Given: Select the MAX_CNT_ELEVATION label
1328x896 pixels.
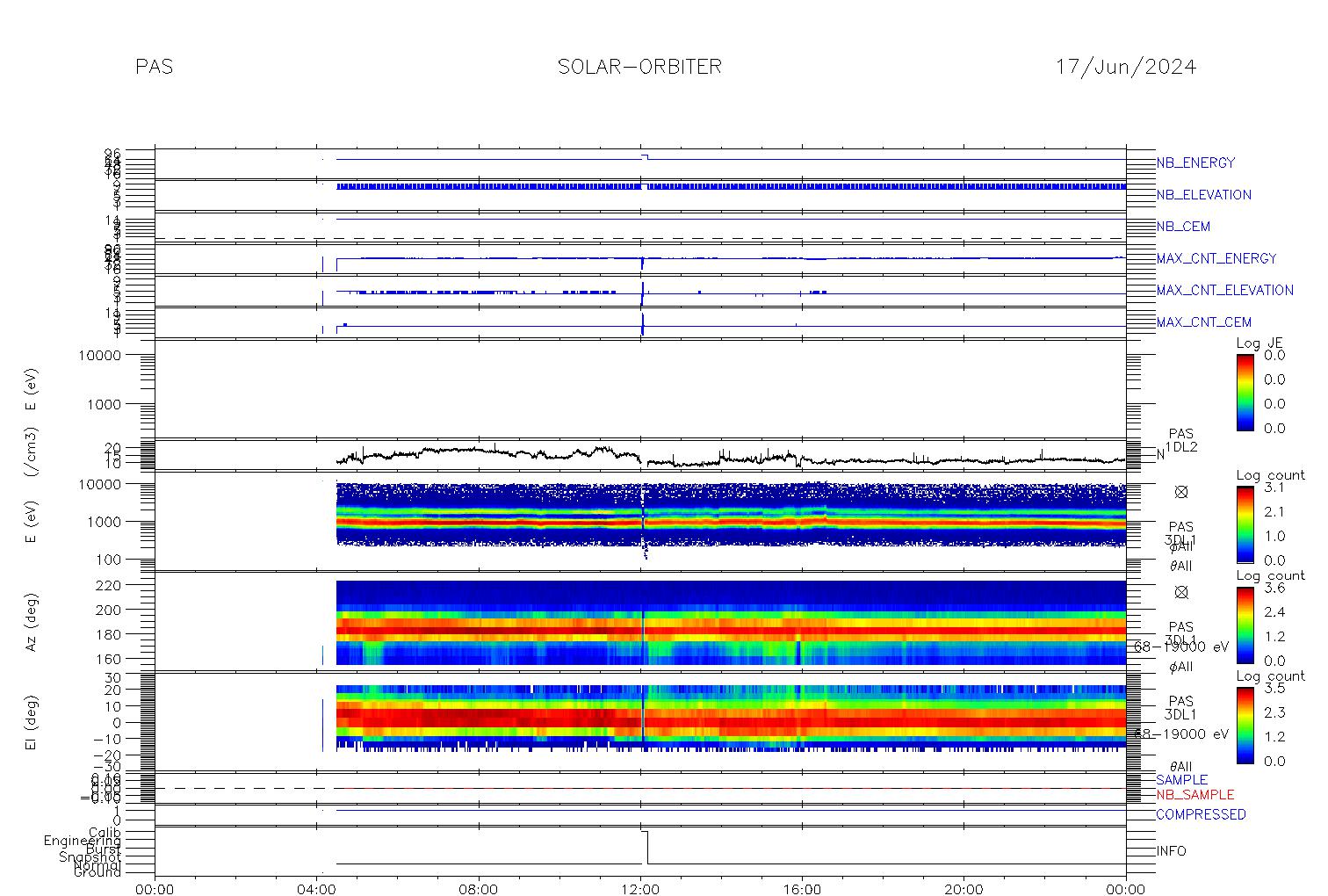Looking at the screenshot, I should point(1224,290).
